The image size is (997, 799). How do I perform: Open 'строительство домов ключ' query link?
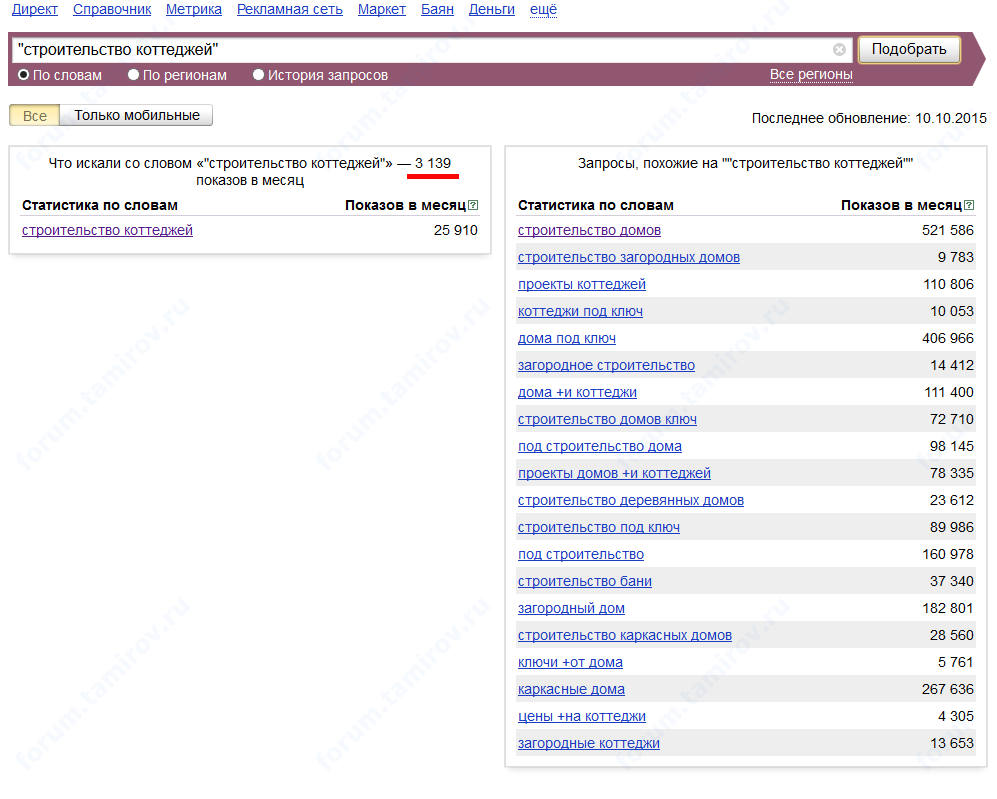coord(607,420)
